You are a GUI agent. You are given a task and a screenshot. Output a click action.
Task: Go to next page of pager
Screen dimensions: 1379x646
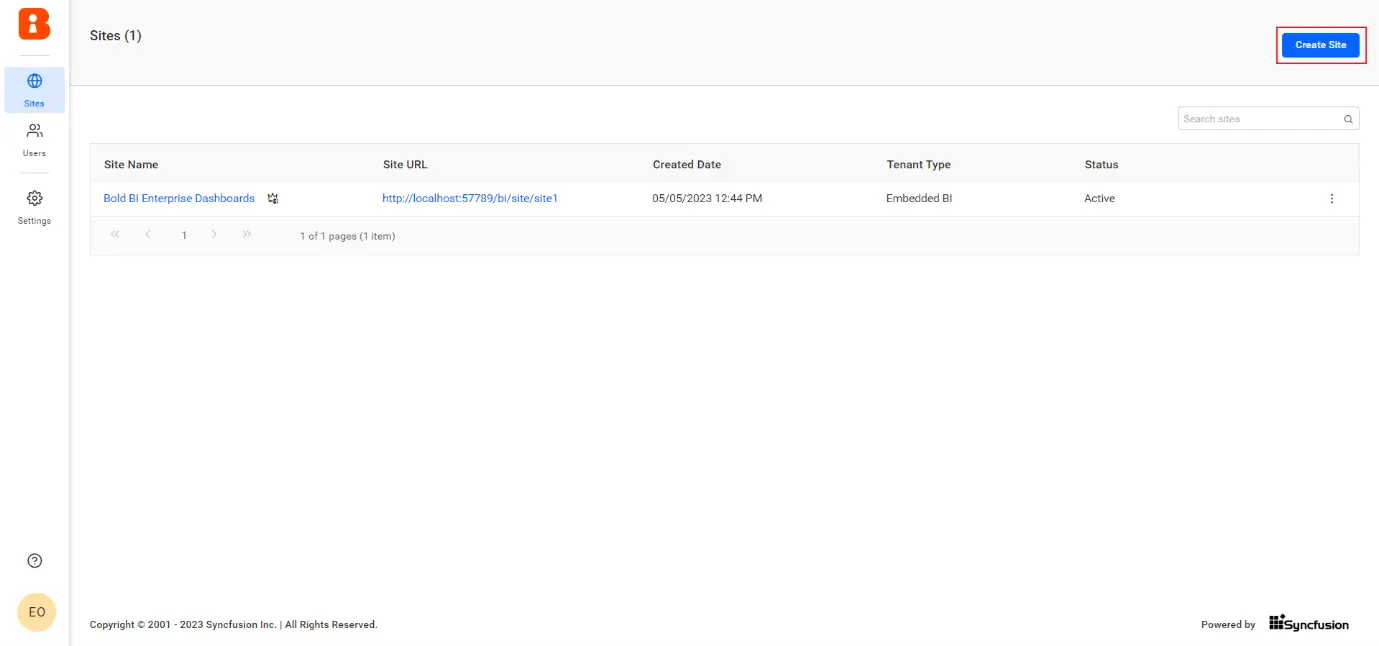(x=214, y=235)
